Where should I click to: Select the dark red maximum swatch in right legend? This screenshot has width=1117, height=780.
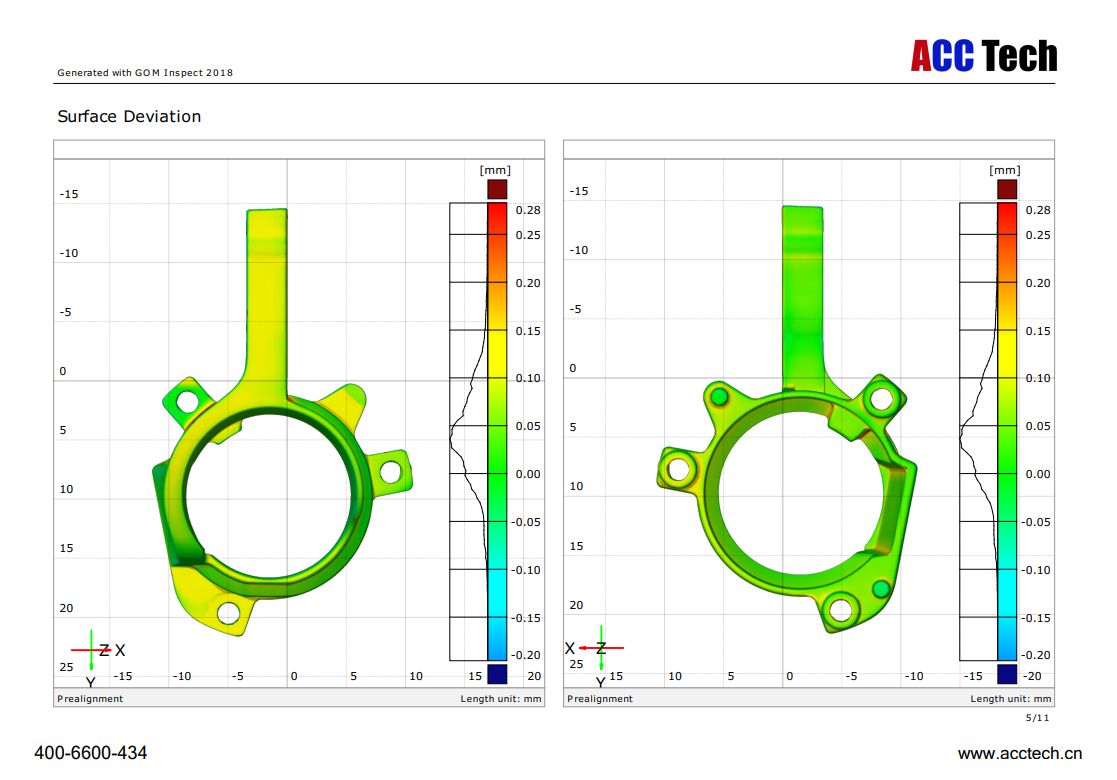(x=1006, y=189)
